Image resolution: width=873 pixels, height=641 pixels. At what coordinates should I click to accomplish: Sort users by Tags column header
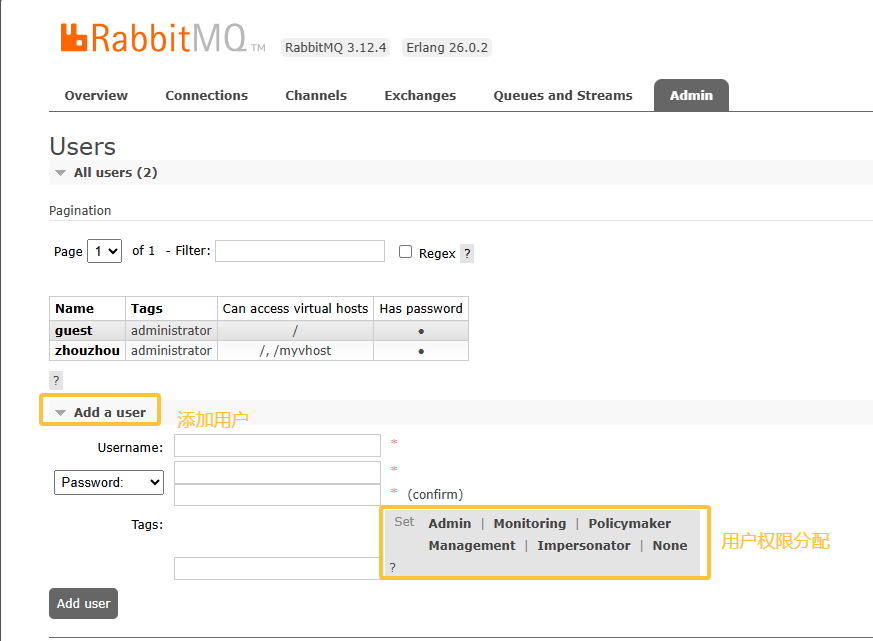146,309
